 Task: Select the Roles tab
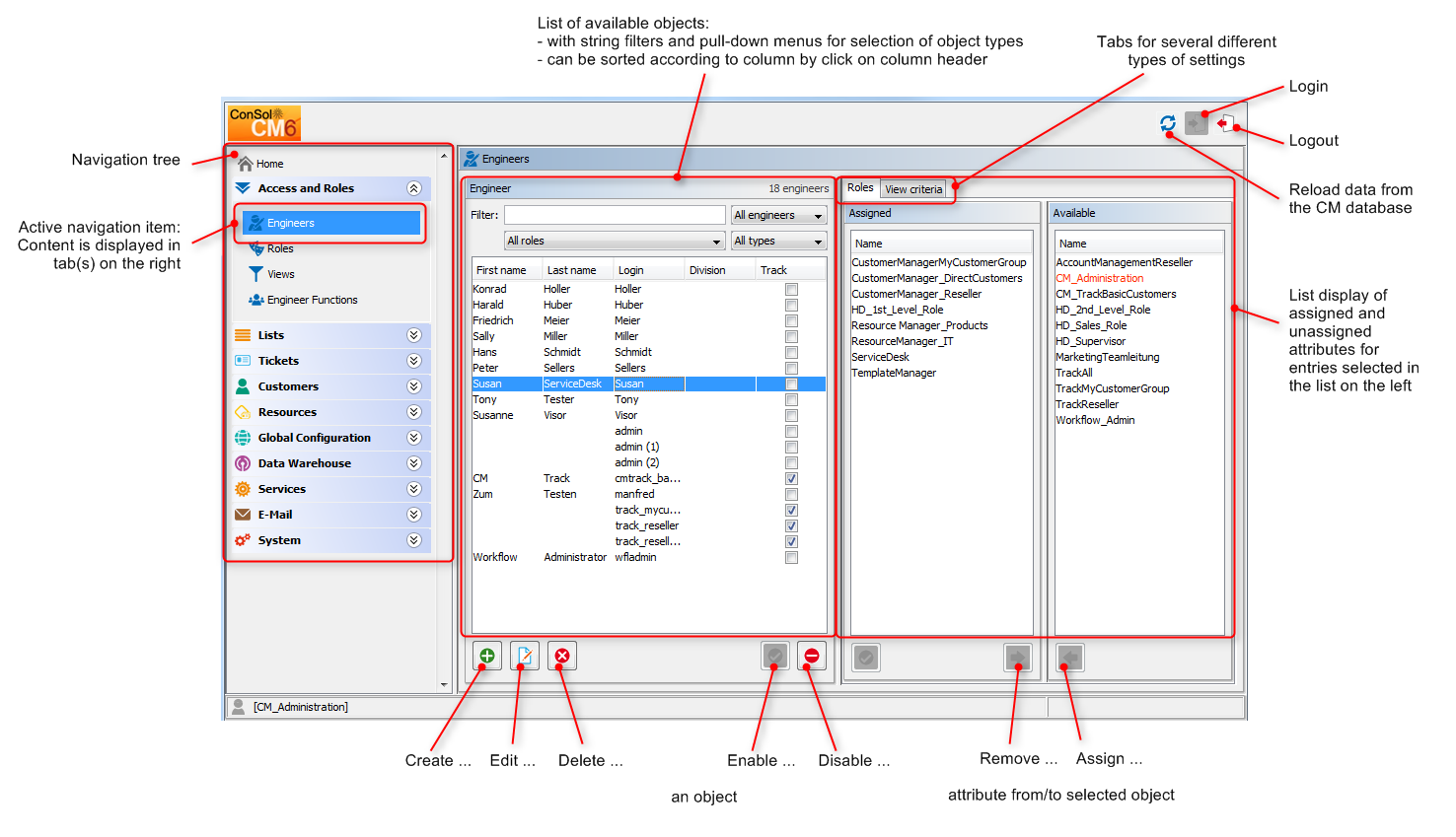click(x=860, y=187)
